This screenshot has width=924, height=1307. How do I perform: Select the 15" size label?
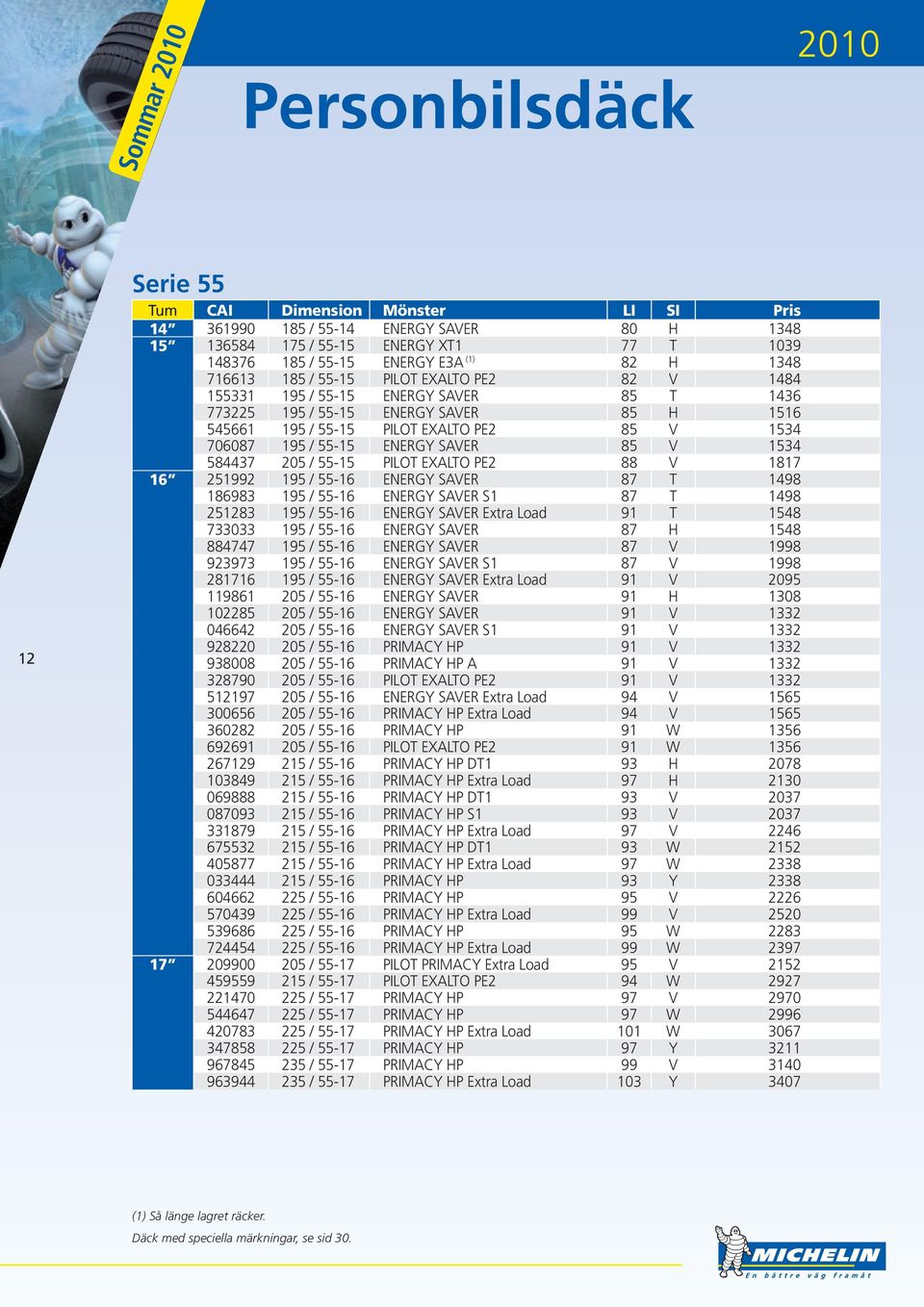pos(162,346)
